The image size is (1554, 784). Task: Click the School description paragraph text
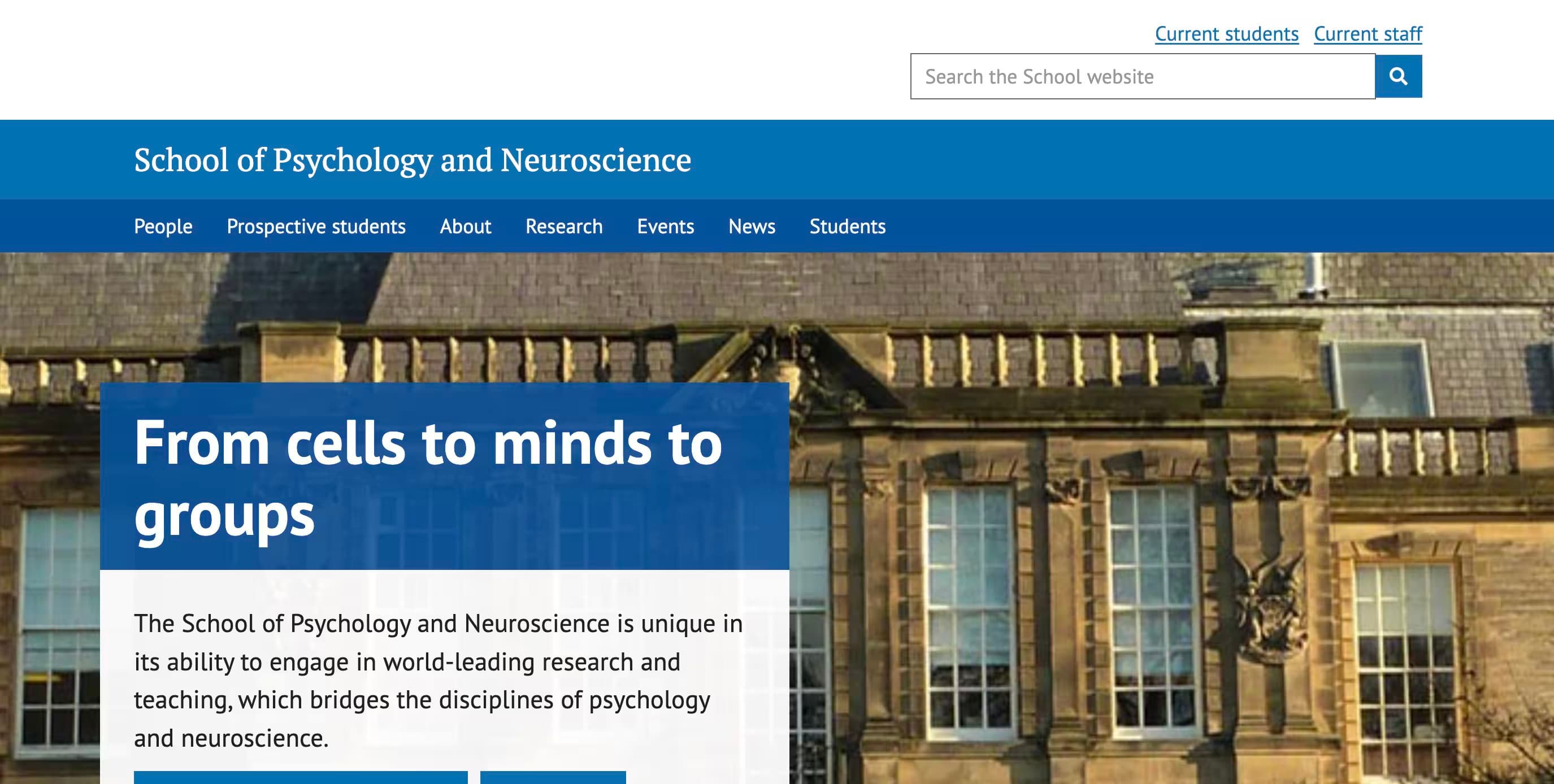coord(439,680)
